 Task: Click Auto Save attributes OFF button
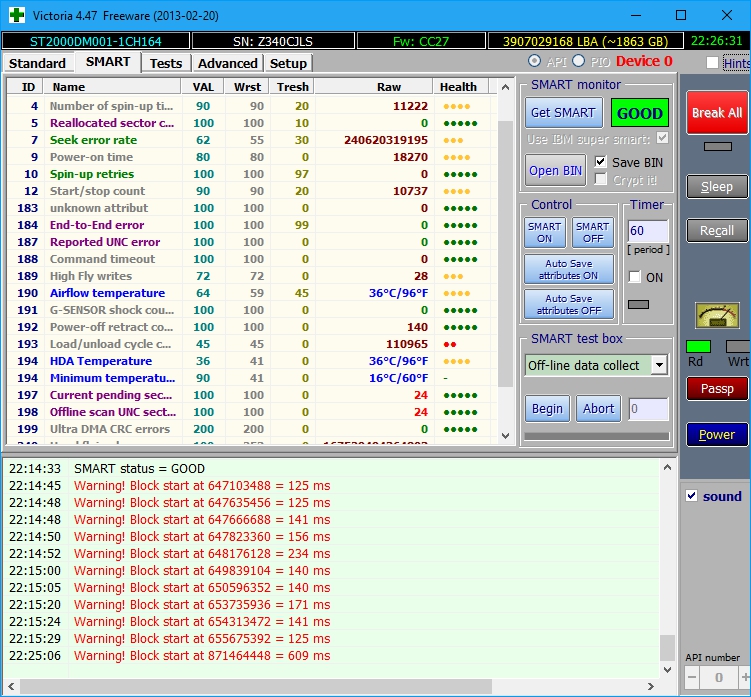569,304
